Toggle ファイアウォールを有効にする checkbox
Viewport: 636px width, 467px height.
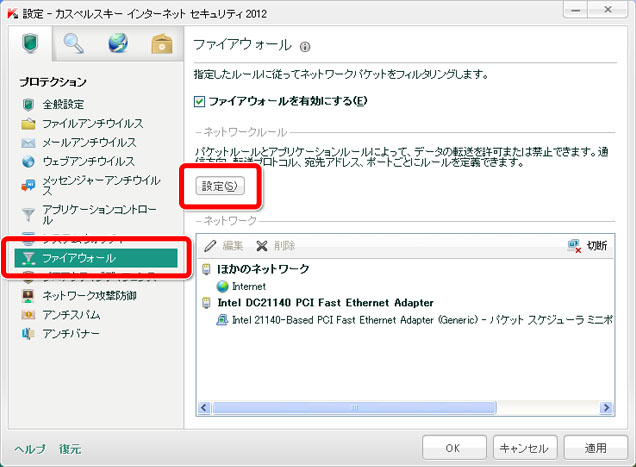(199, 101)
